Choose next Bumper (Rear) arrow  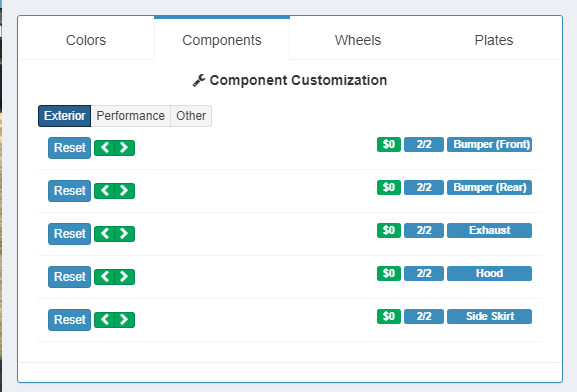coord(125,191)
